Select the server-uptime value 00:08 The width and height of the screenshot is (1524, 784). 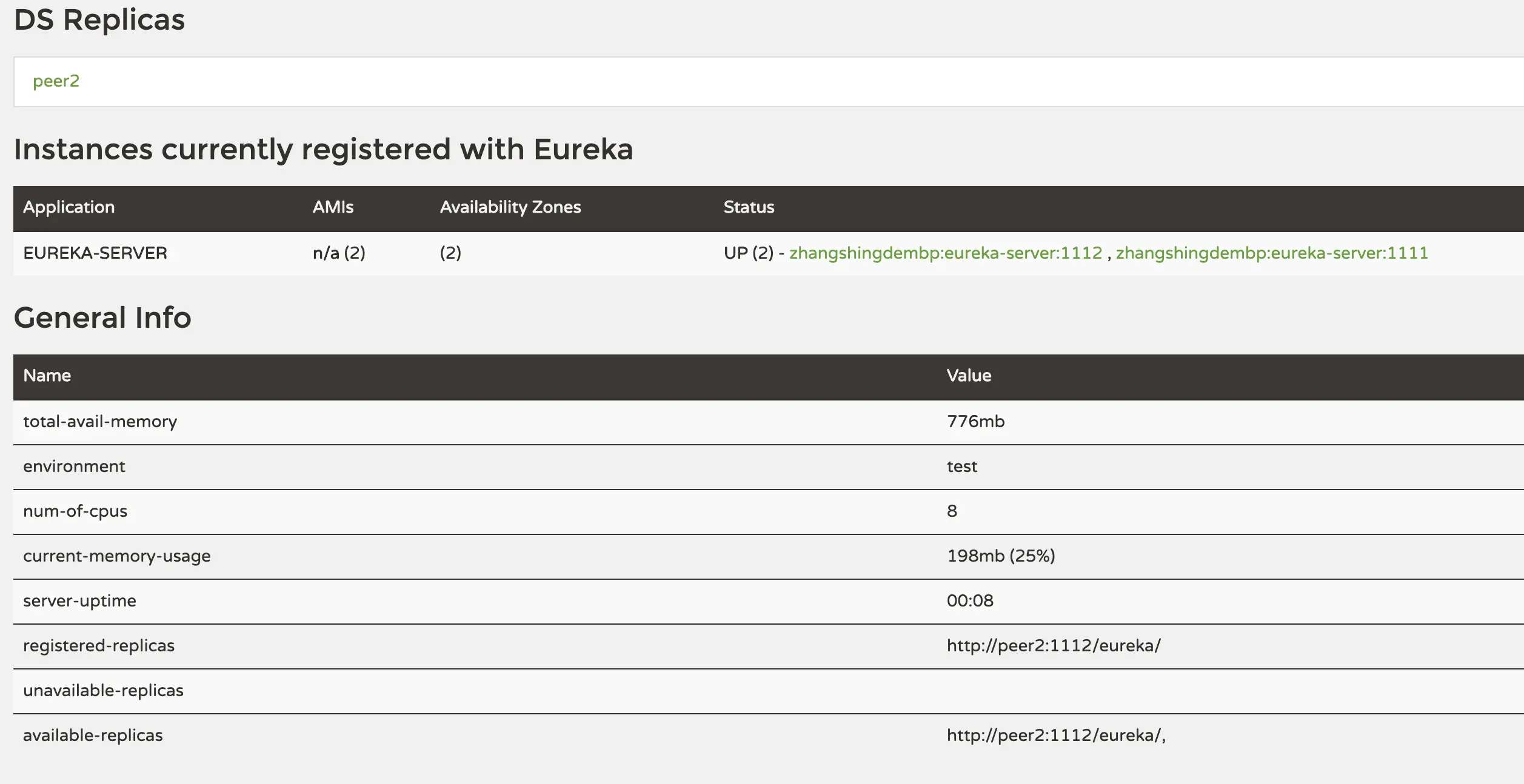click(970, 601)
